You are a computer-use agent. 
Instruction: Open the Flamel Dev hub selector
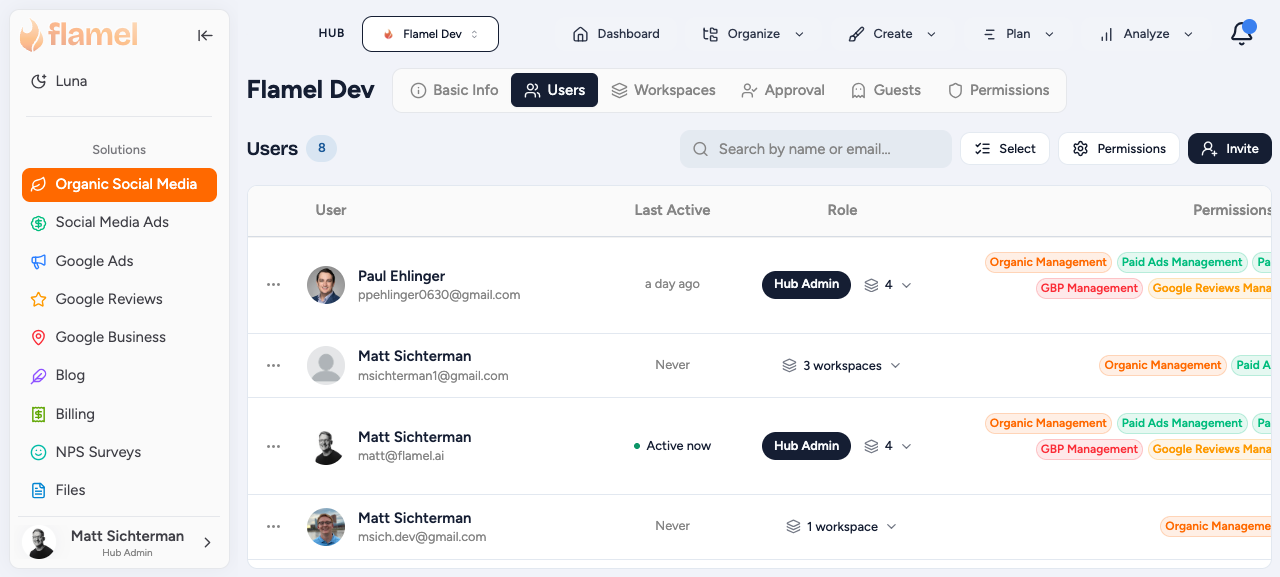pos(430,34)
